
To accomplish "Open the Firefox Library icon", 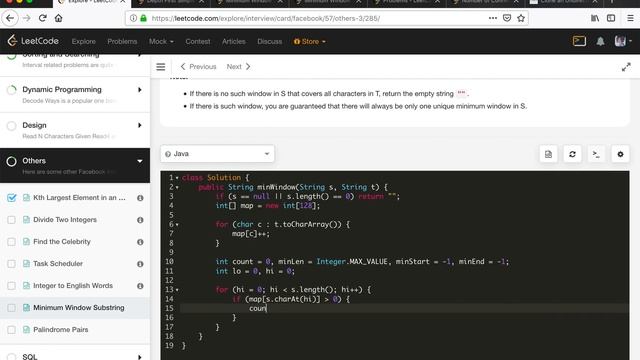I will click(595, 18).
